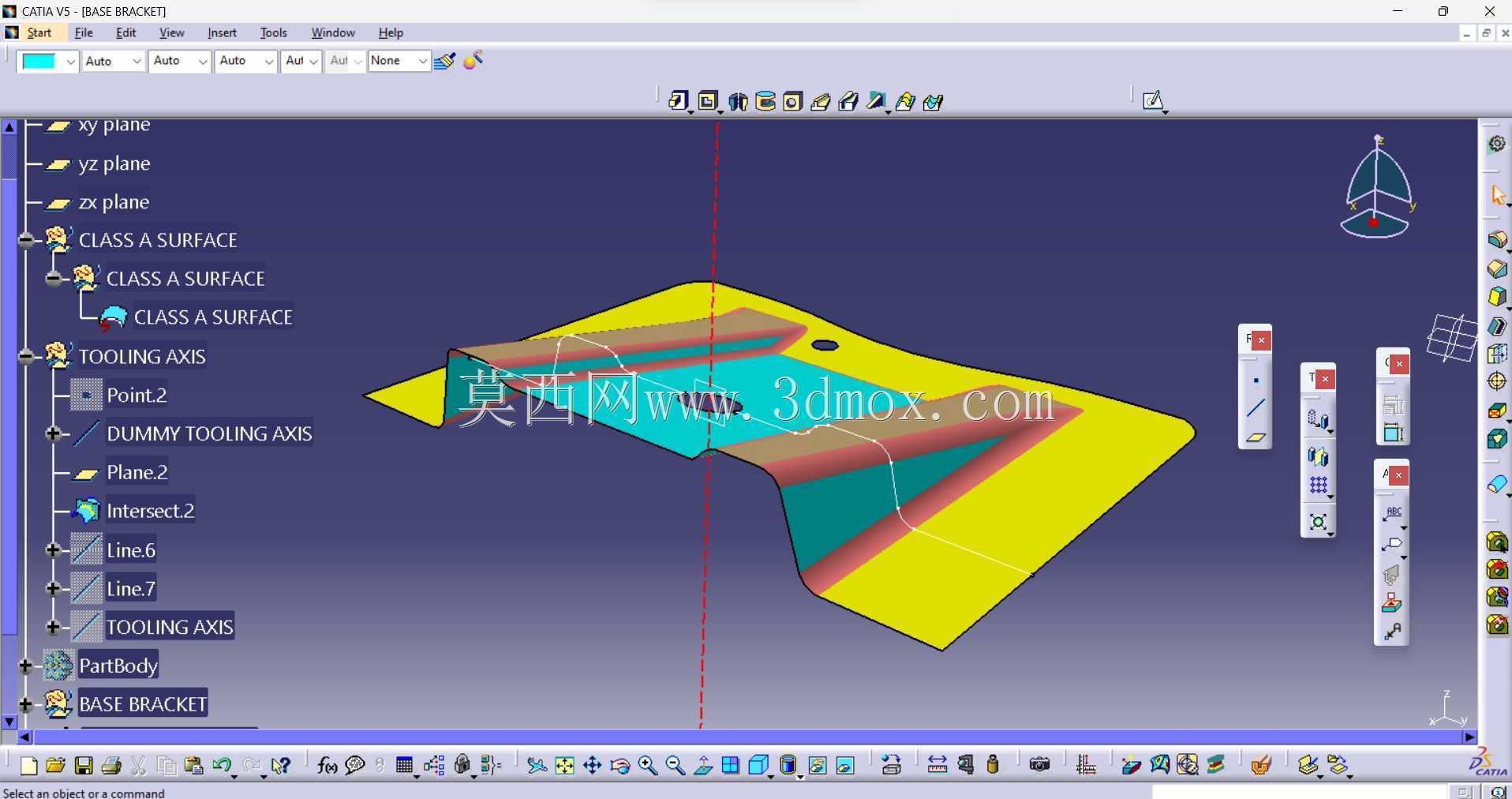Select the Multi-sections Solid tool icon
Screen dimensions: 1512x799
[x=905, y=102]
